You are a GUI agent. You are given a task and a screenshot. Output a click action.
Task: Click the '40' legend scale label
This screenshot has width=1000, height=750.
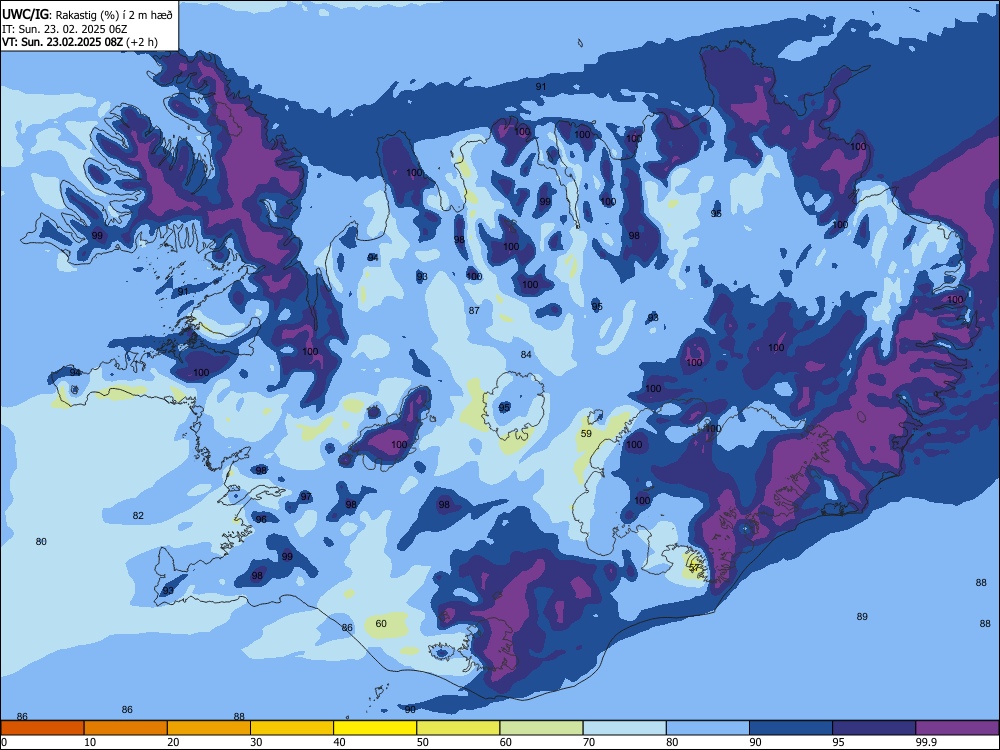coord(339,742)
